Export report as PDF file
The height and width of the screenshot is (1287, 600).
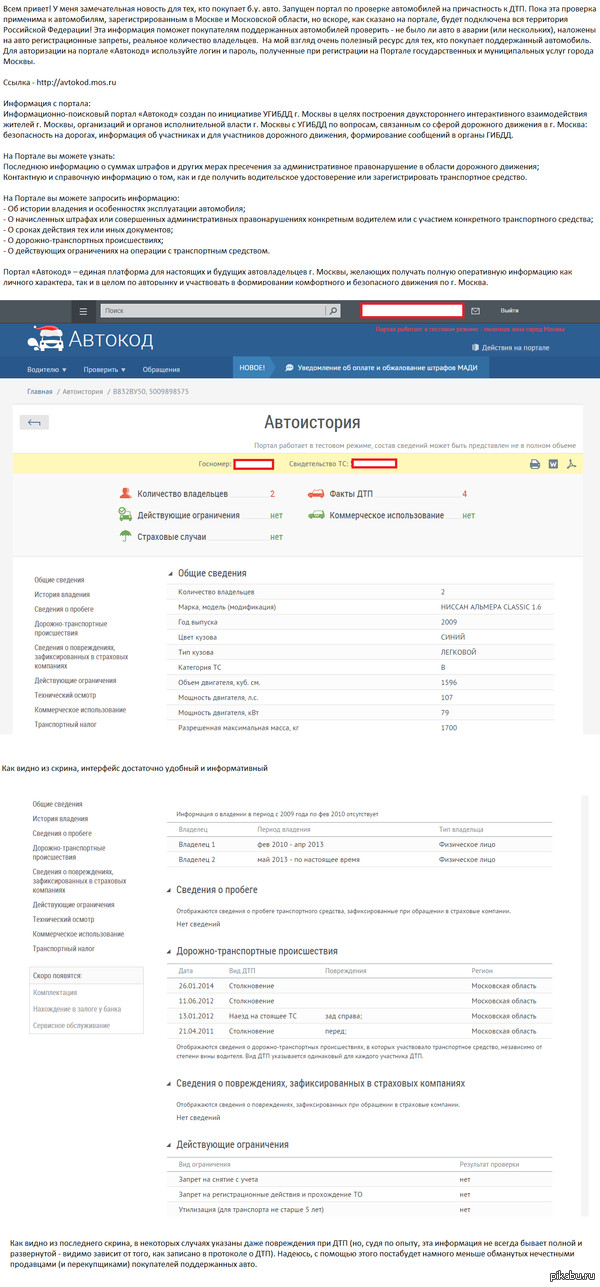[x=571, y=463]
